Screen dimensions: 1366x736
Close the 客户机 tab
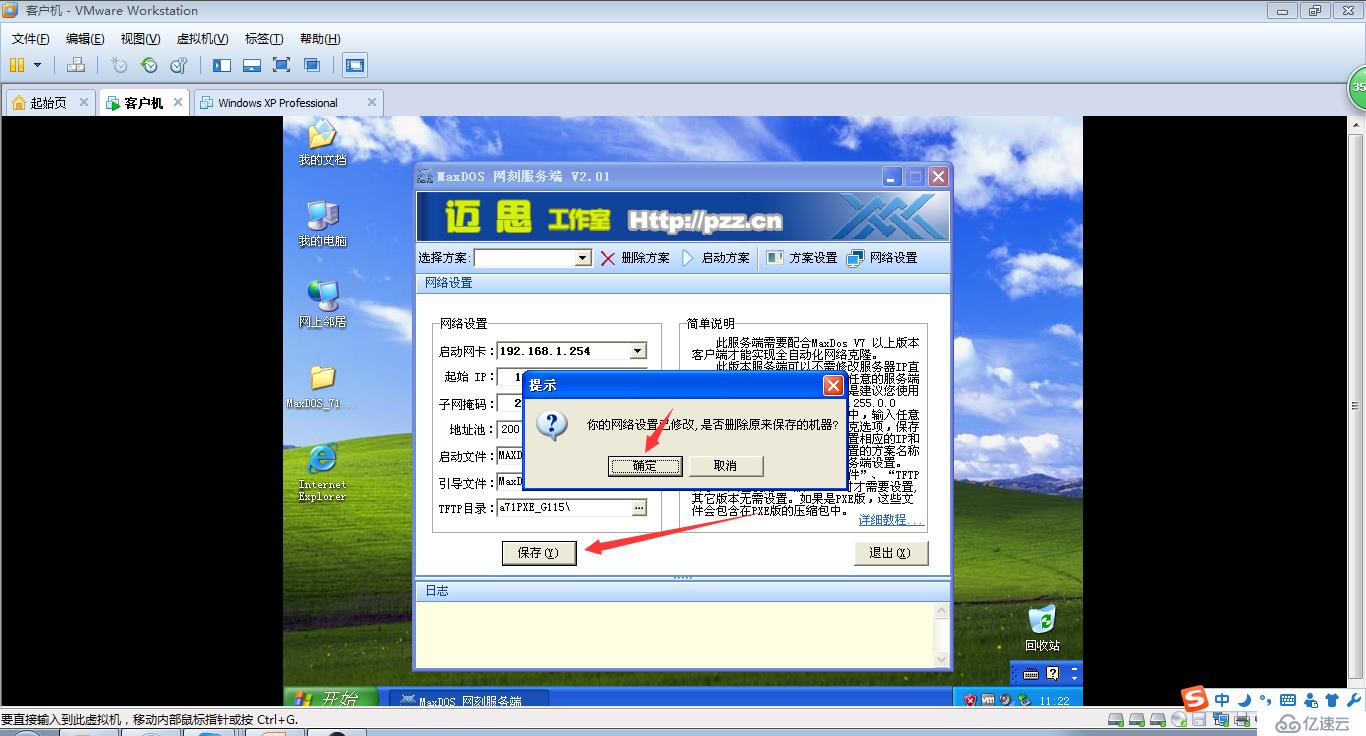[x=178, y=102]
